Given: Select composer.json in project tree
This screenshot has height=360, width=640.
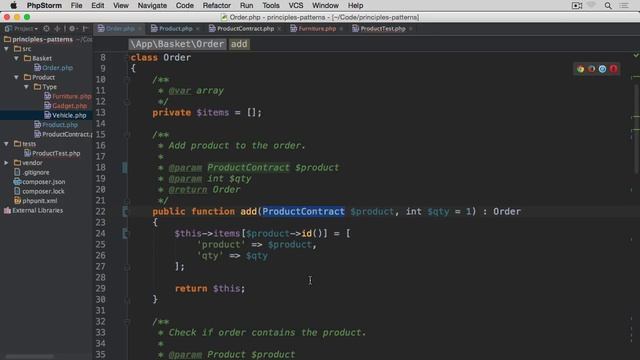Looking at the screenshot, I should (39, 182).
